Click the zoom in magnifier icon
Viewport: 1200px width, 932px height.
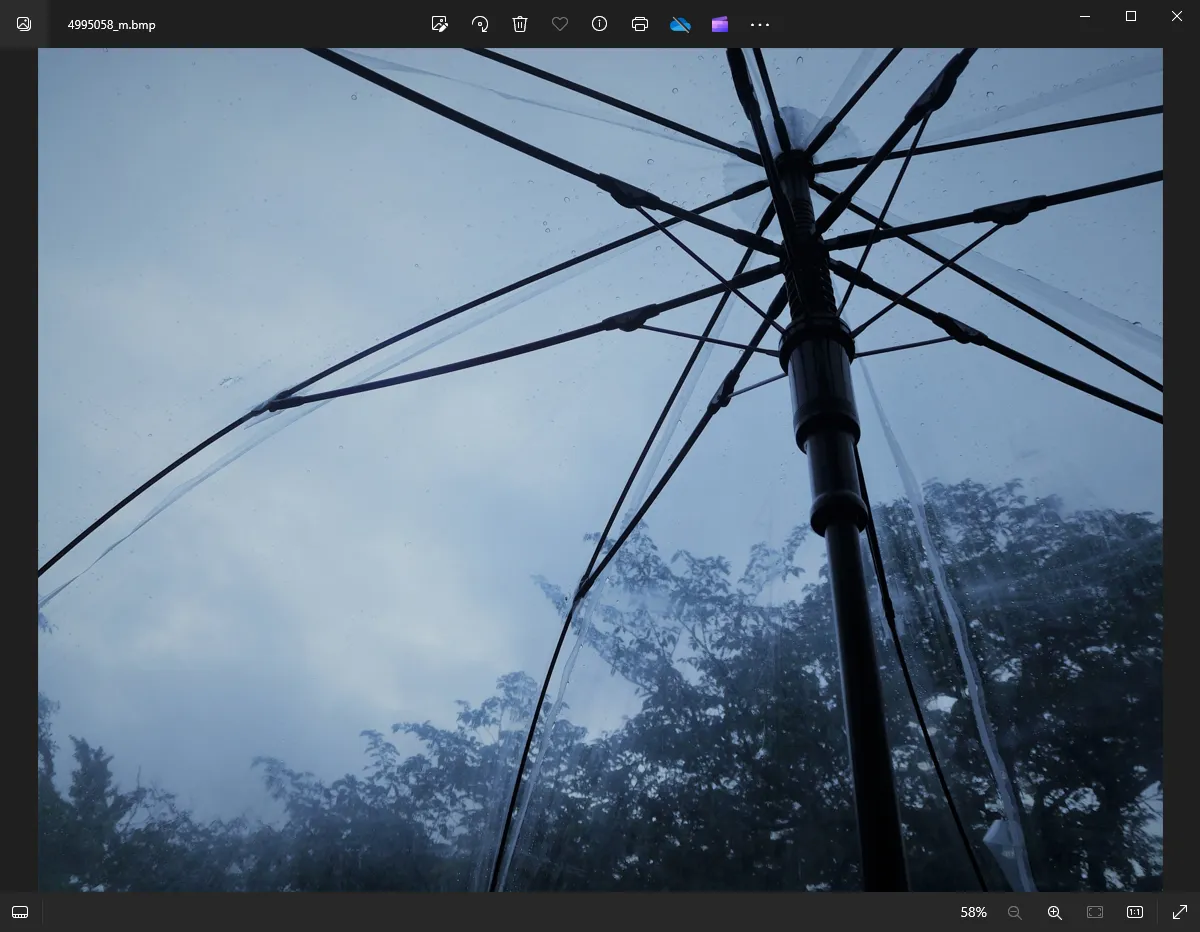[x=1054, y=912]
